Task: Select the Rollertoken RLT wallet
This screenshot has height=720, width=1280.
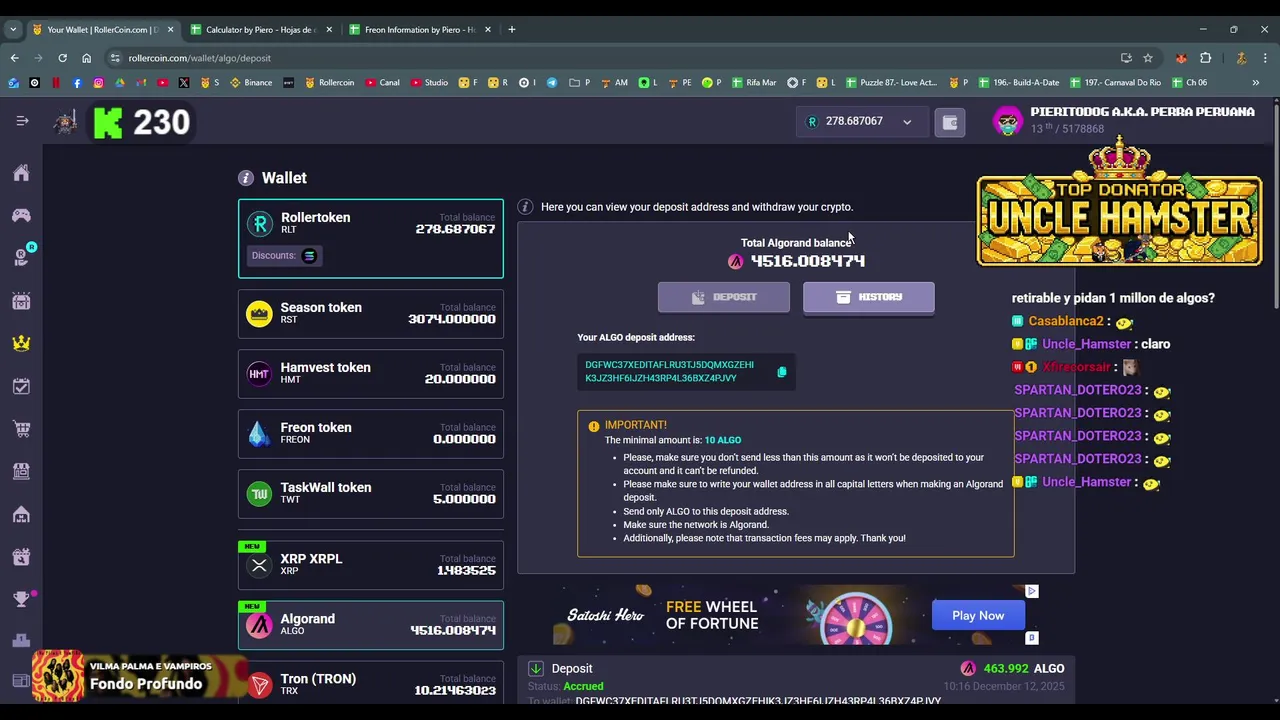Action: coord(371,238)
